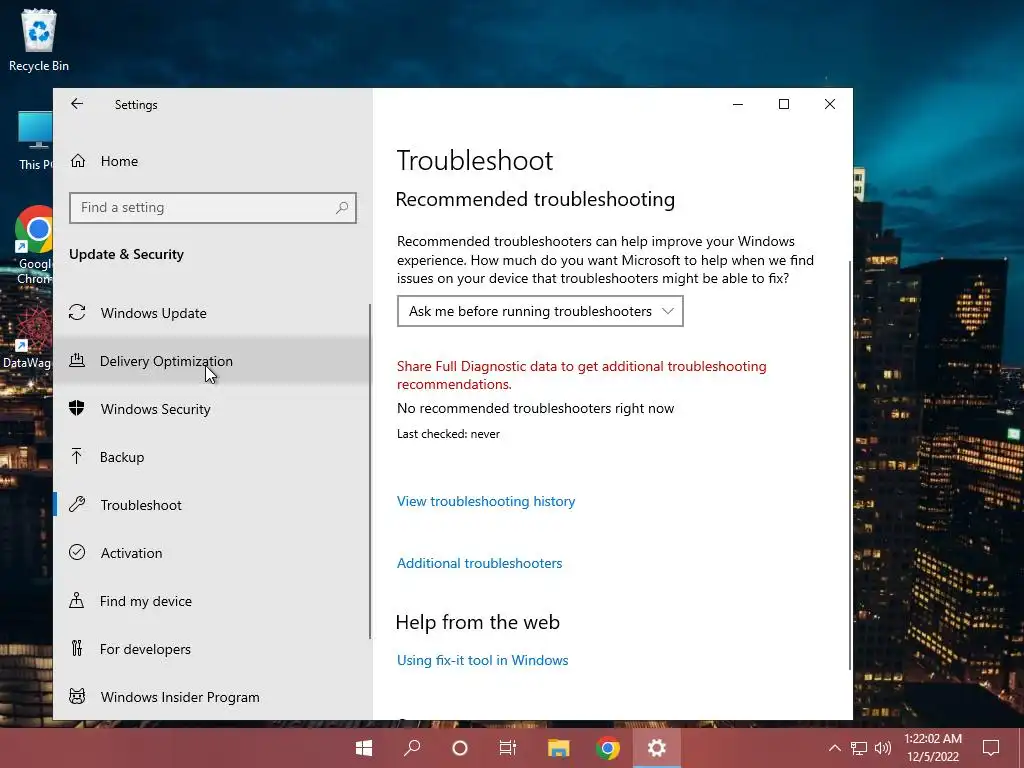
Task: Open Using fix-it tool in Windows link
Action: (483, 660)
